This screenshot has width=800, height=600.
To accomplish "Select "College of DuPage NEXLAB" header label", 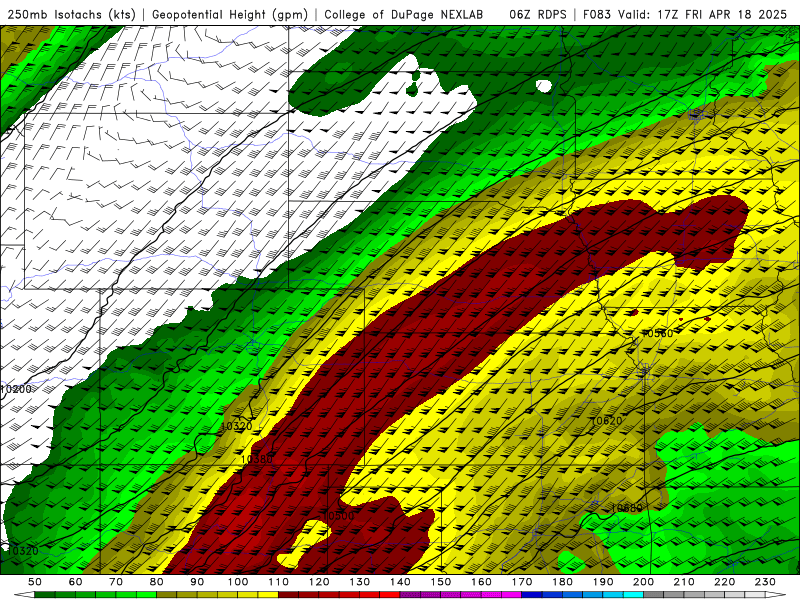I will coord(404,15).
